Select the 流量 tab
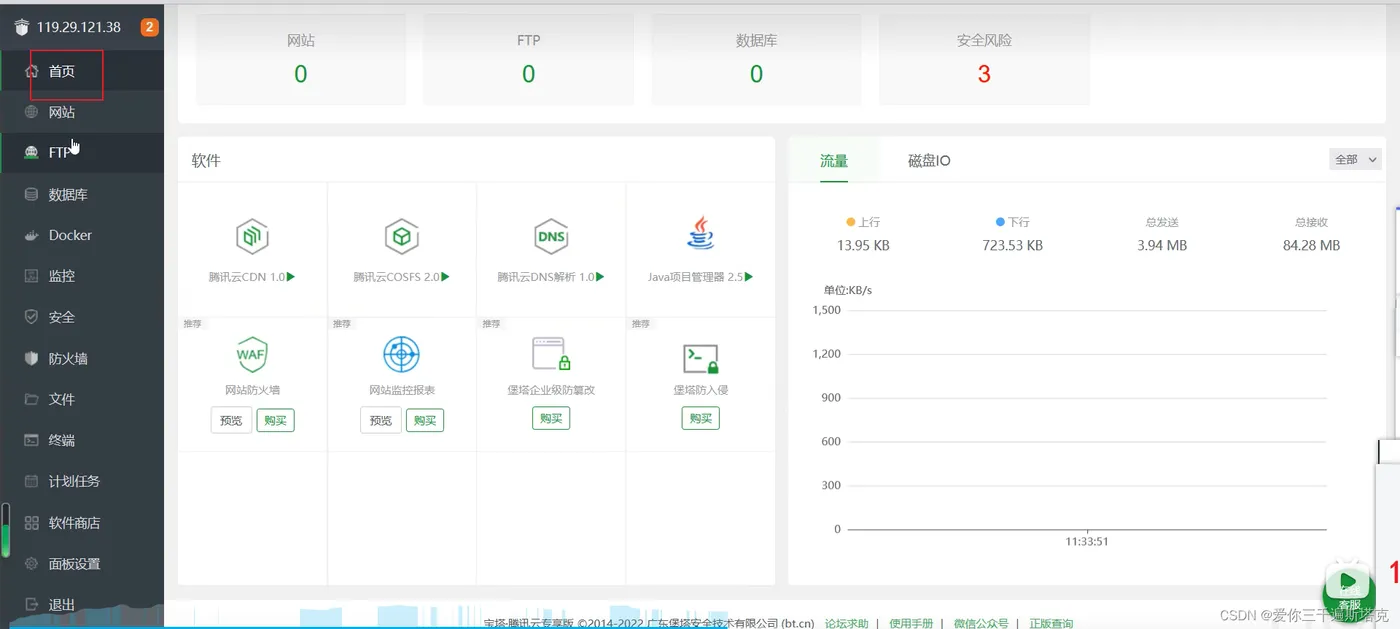This screenshot has height=629, width=1400. [x=834, y=160]
